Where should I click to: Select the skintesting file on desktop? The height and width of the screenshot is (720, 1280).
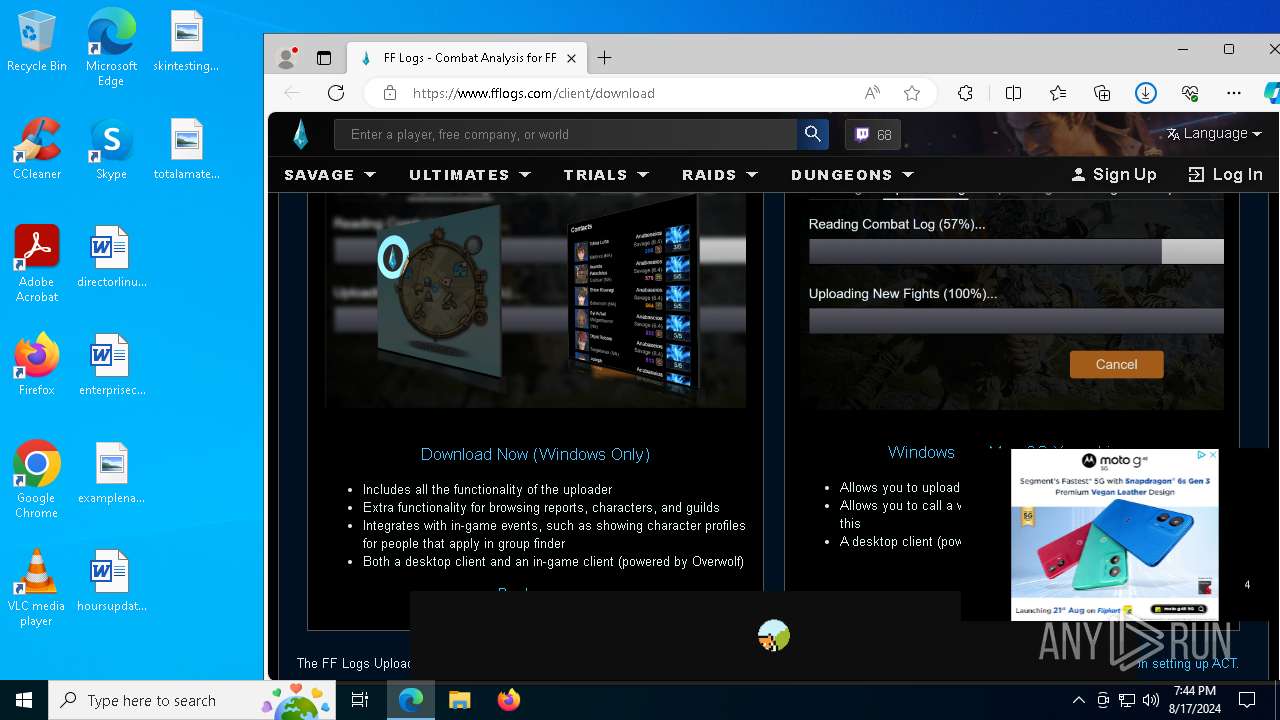click(x=186, y=42)
